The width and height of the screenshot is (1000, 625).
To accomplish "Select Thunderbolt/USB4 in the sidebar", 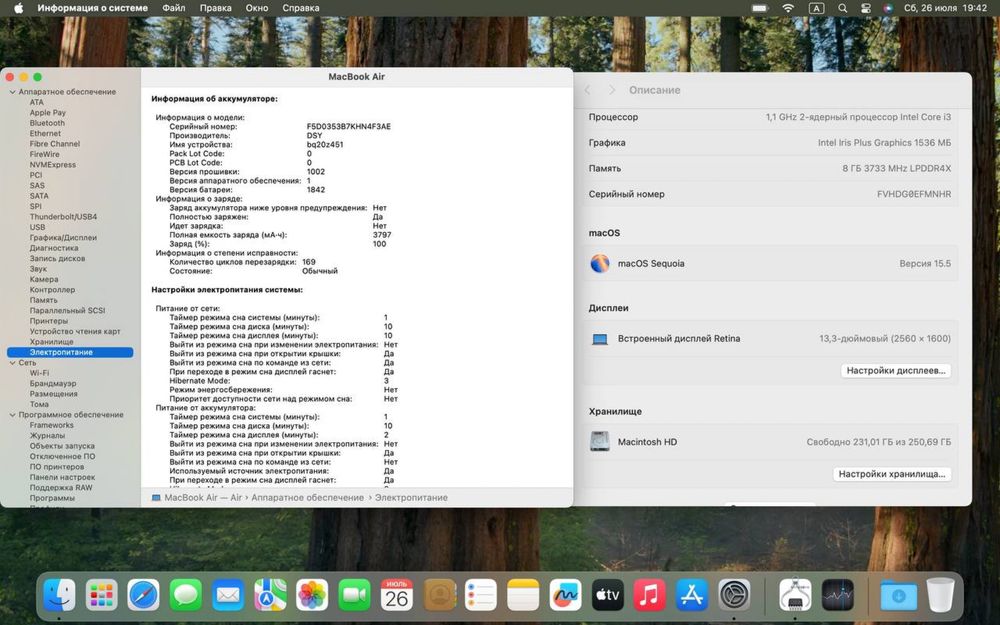I will (x=63, y=217).
